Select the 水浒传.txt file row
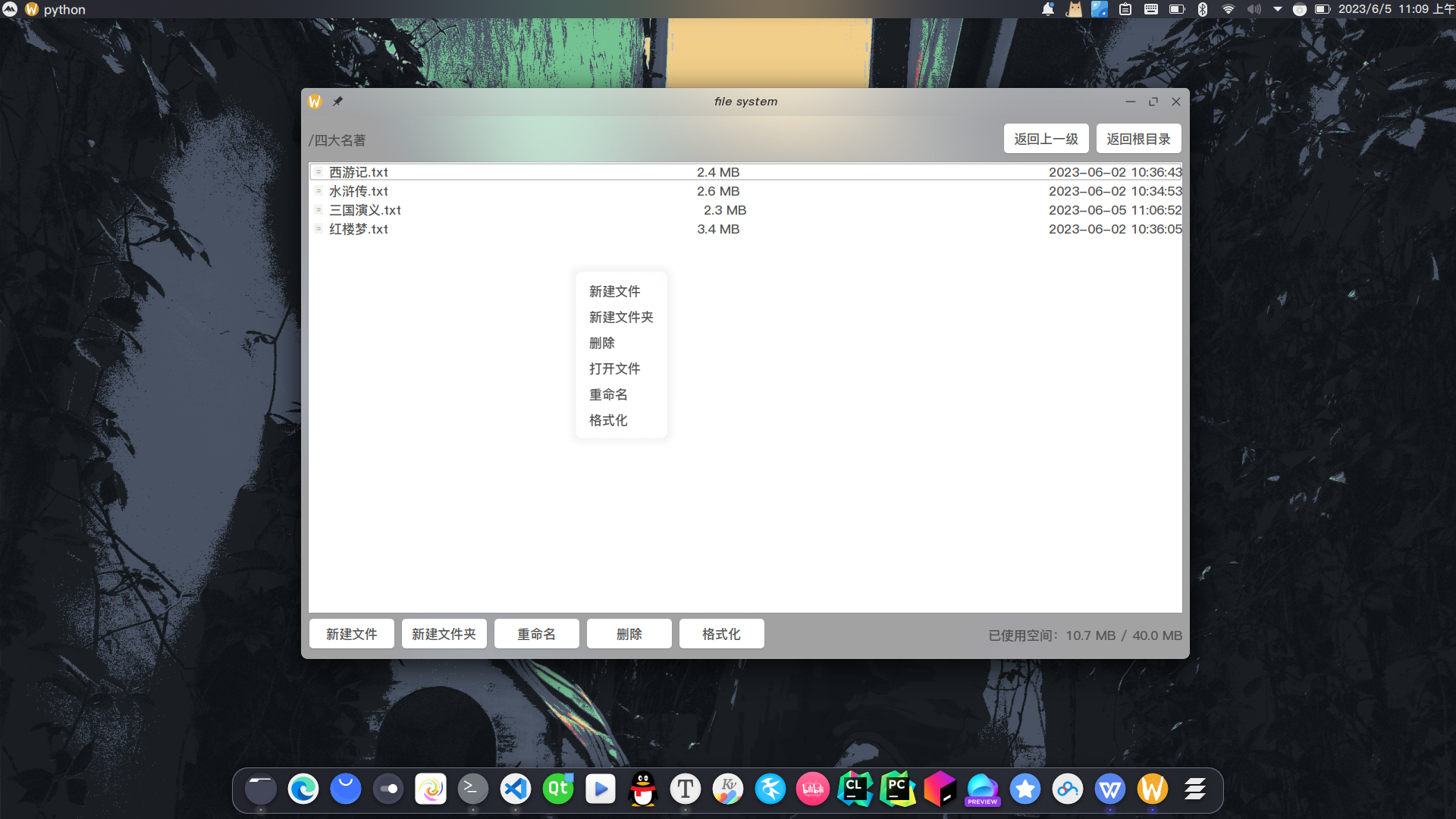 click(x=745, y=191)
